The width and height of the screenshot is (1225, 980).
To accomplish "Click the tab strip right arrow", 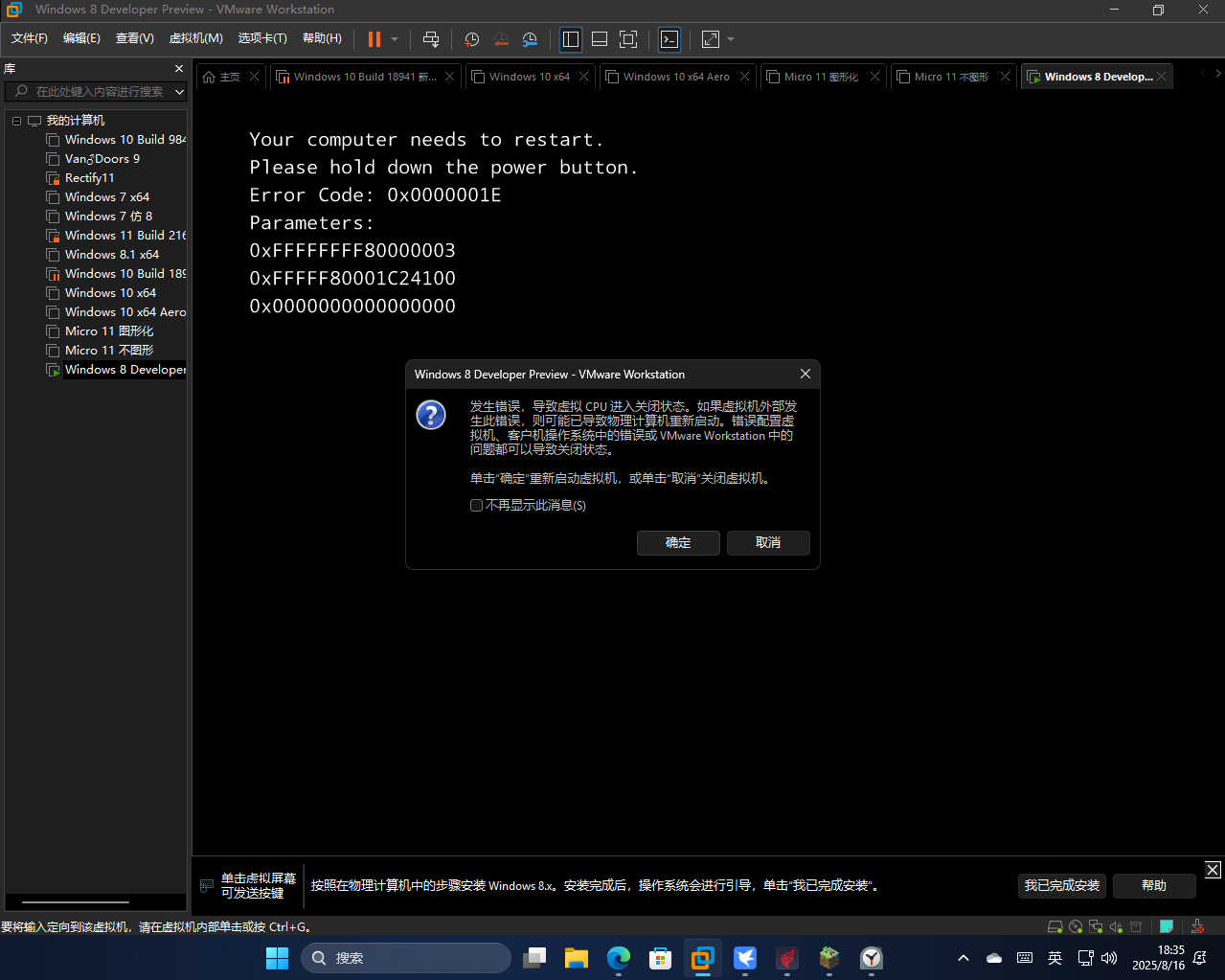I will [x=1217, y=73].
